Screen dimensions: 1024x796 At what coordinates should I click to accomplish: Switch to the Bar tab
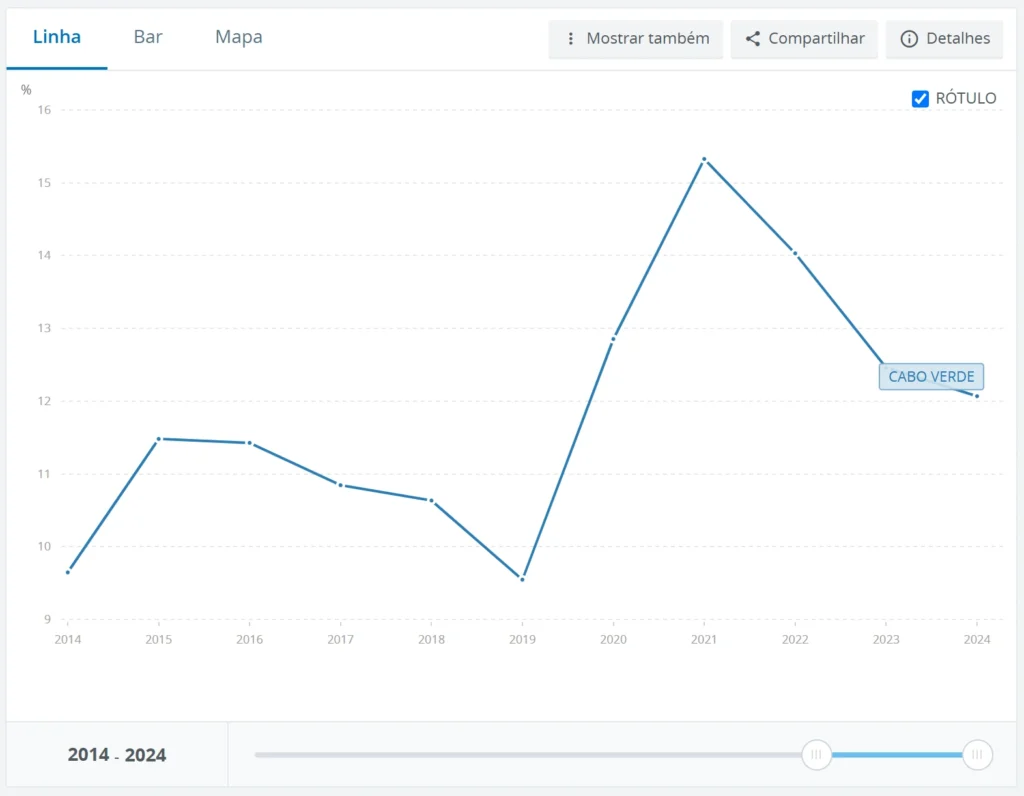pos(147,36)
